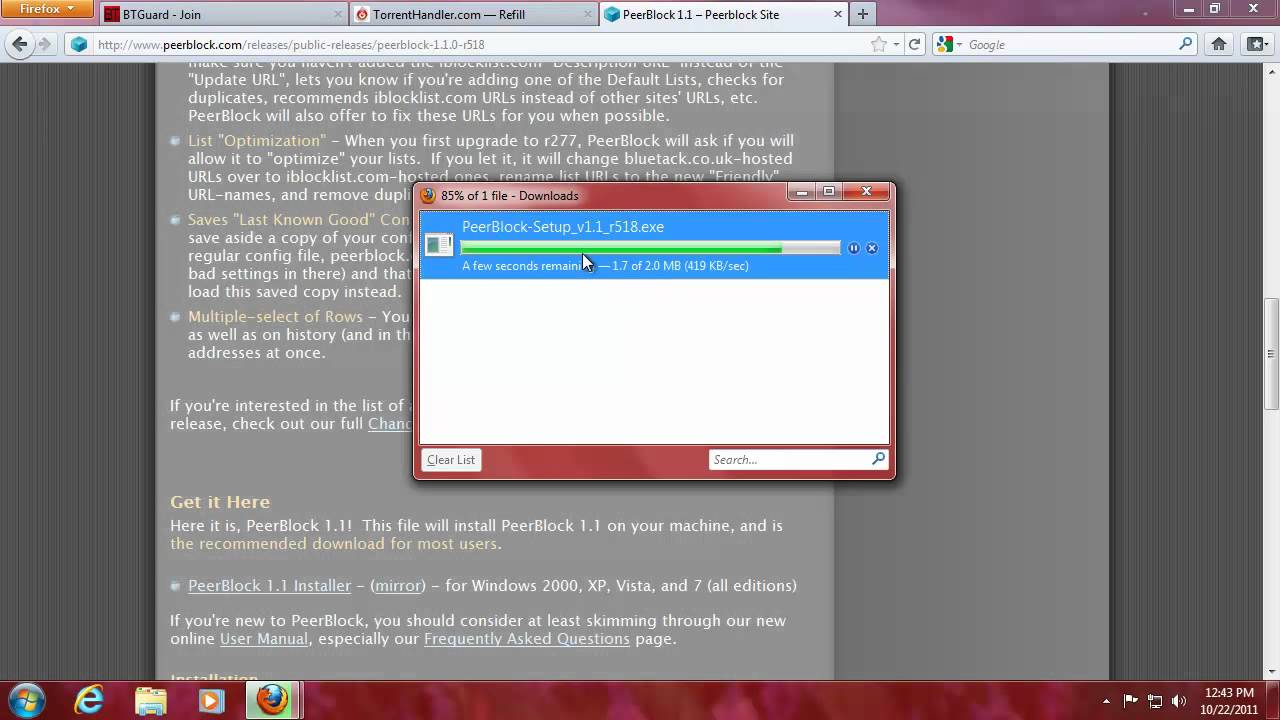This screenshot has width=1280, height=720.
Task: Choose a search engine from the Google dropdown
Action: [949, 45]
